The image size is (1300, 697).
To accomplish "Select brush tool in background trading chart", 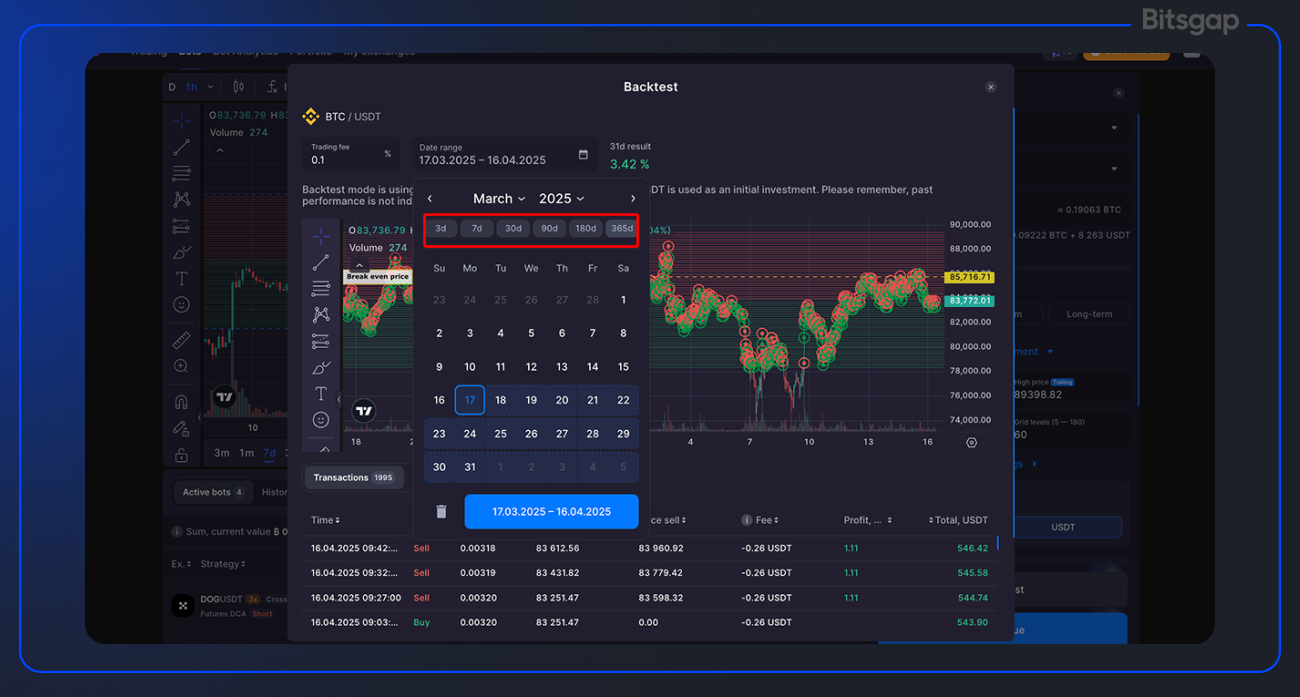I will [x=181, y=252].
